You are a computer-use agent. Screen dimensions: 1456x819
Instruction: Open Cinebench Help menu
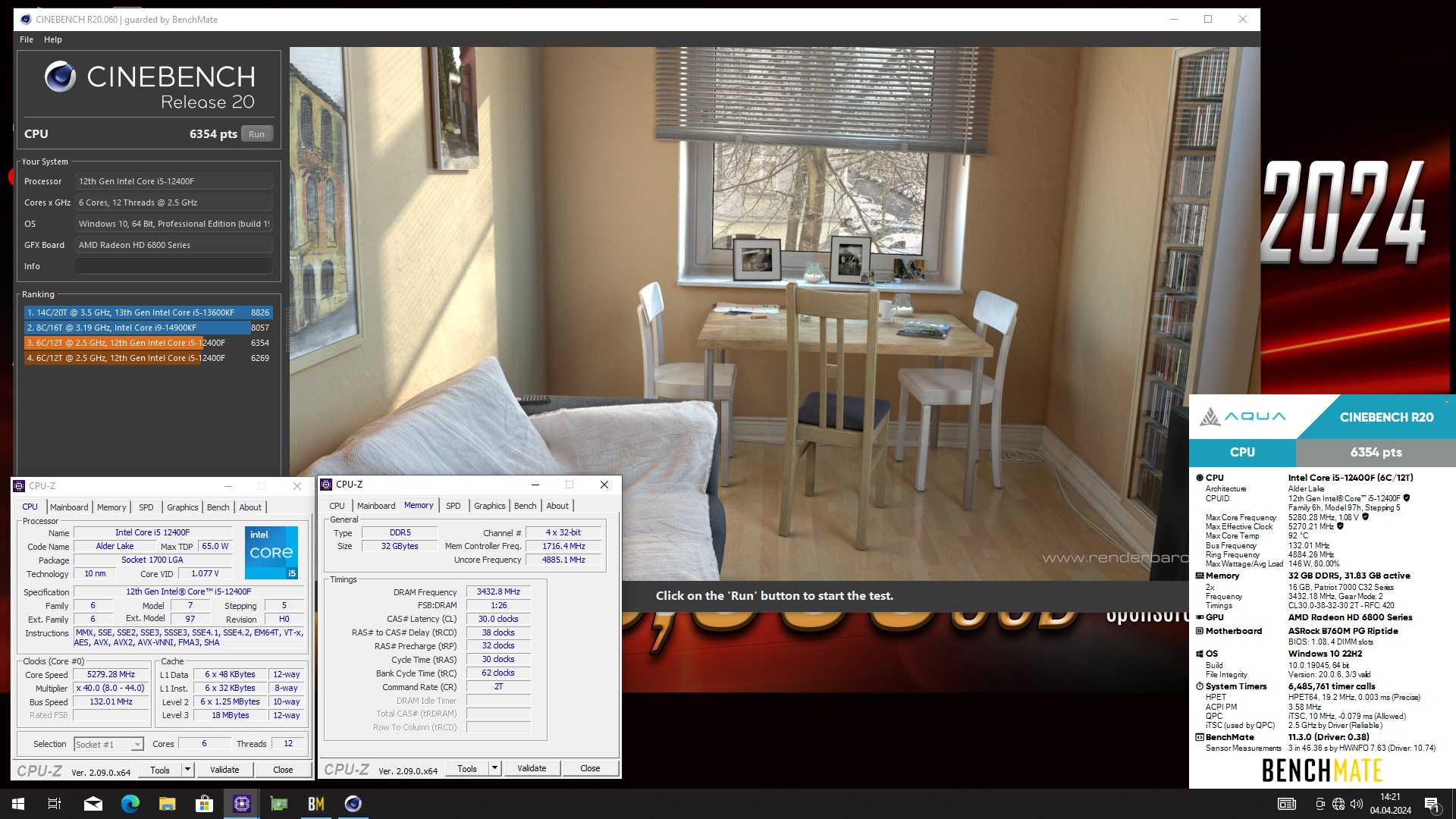(x=53, y=39)
